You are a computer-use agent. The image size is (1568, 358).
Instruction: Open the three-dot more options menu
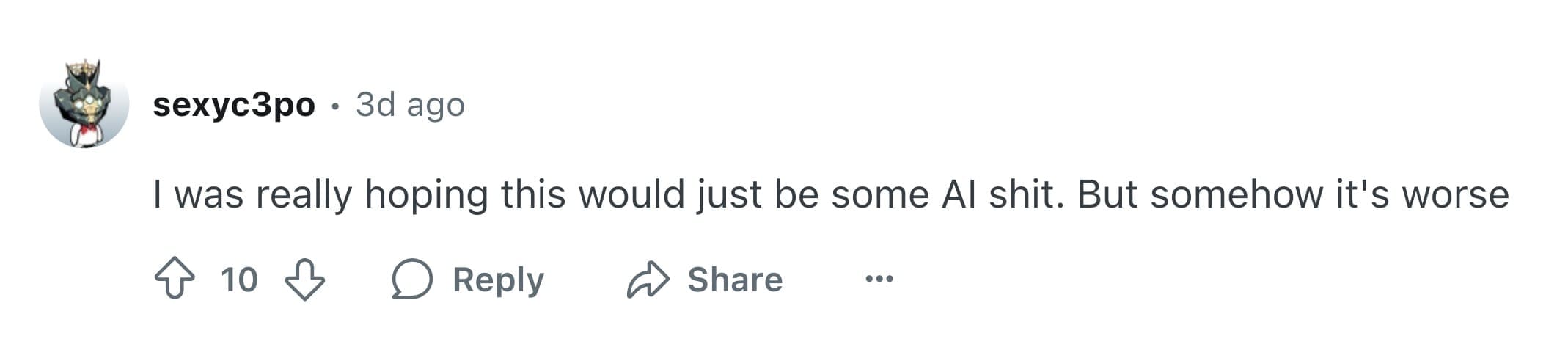[x=879, y=279]
